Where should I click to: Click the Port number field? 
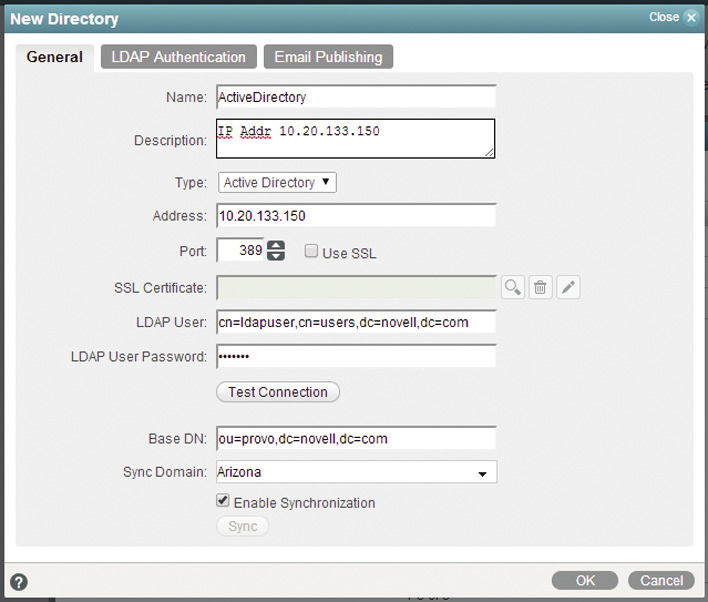point(241,250)
